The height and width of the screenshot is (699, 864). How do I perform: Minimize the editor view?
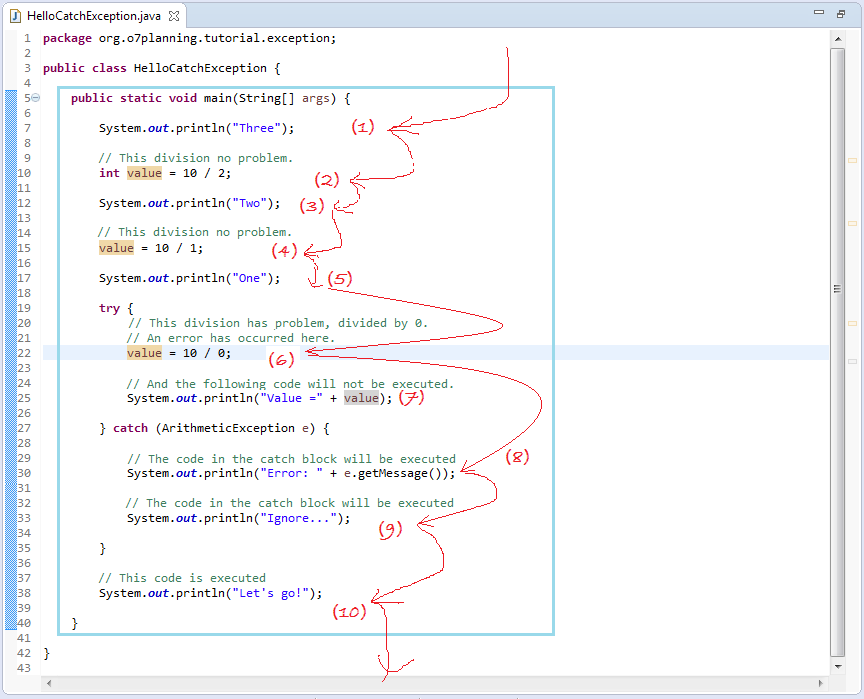click(x=819, y=12)
